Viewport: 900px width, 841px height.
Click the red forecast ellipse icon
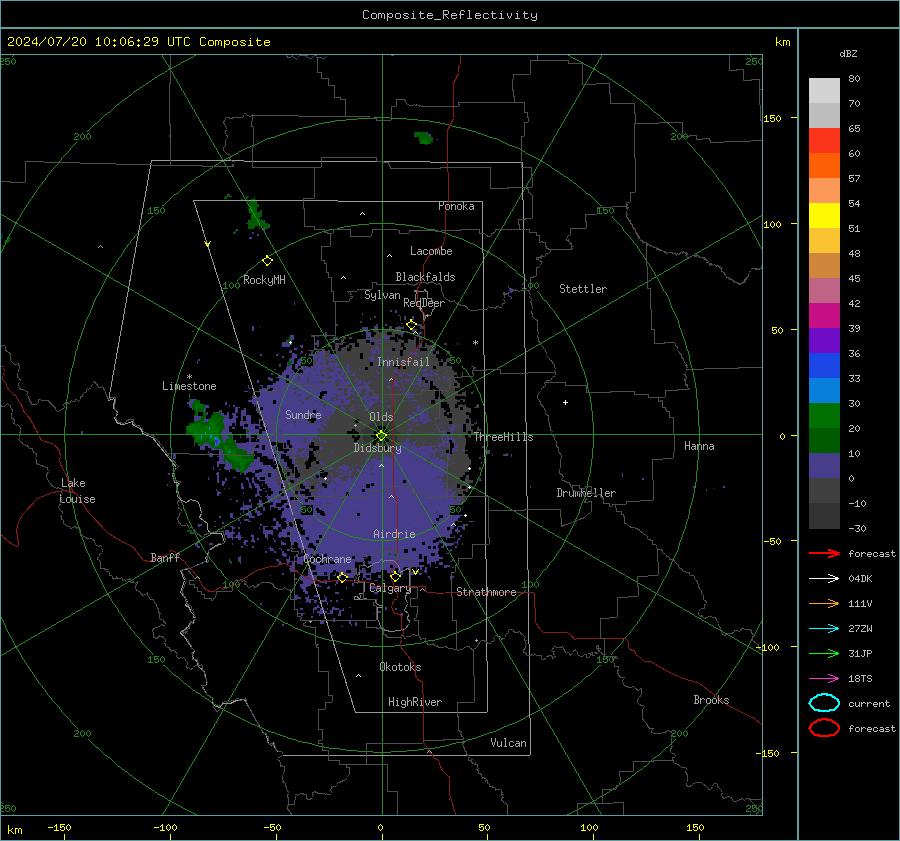[x=824, y=728]
